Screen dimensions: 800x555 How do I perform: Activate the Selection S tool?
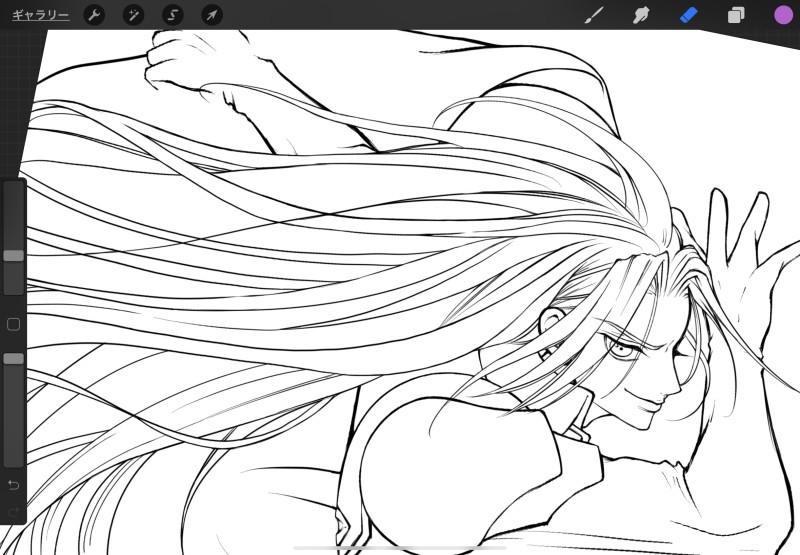coord(172,15)
